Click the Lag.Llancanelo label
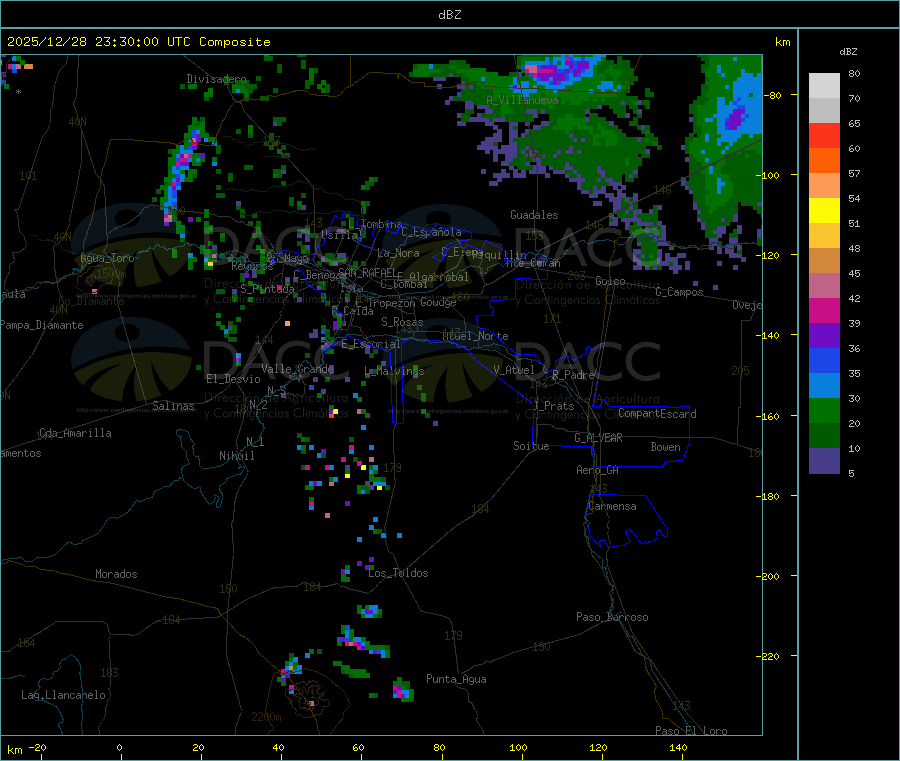Image resolution: width=900 pixels, height=761 pixels. (x=64, y=695)
